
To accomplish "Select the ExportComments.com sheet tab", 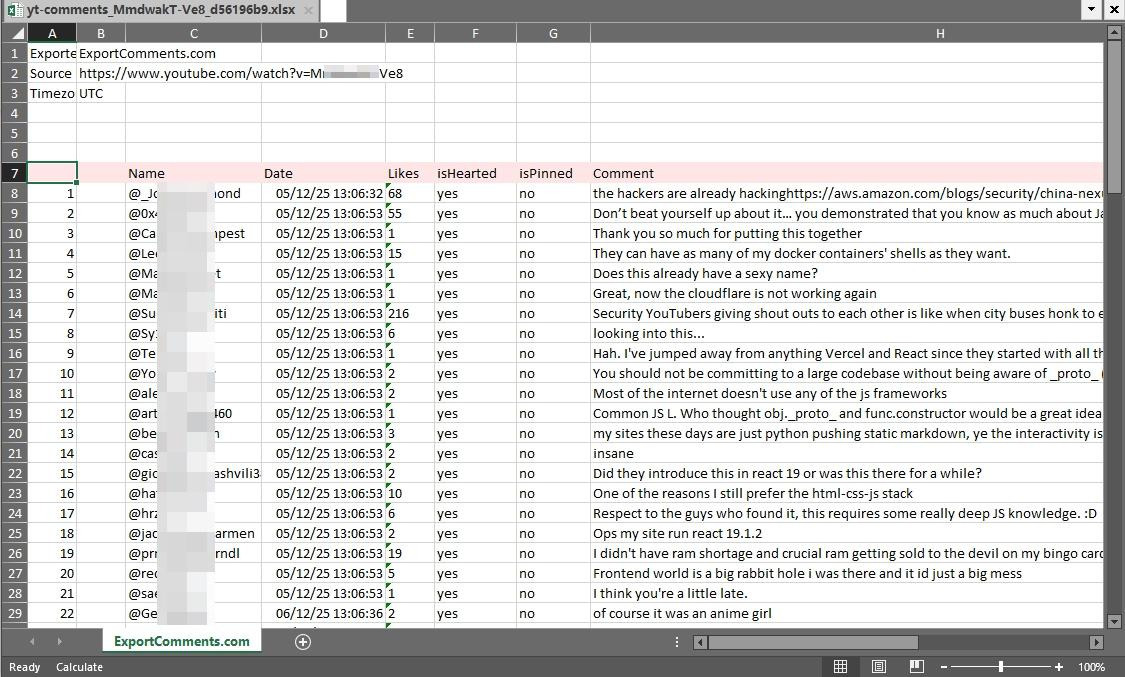I will [181, 641].
